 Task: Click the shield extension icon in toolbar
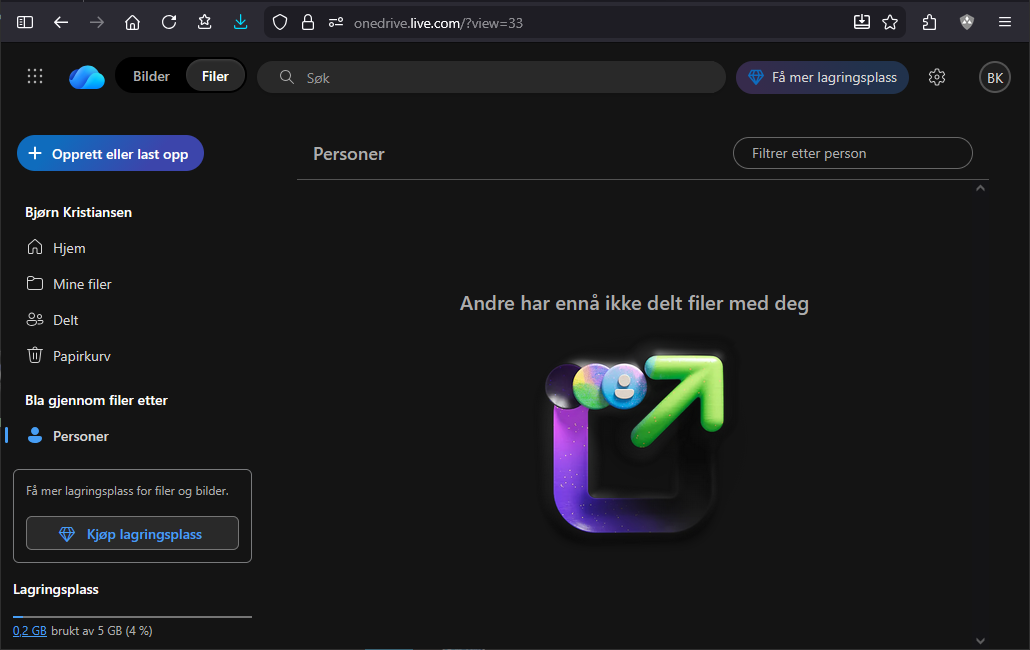(967, 22)
